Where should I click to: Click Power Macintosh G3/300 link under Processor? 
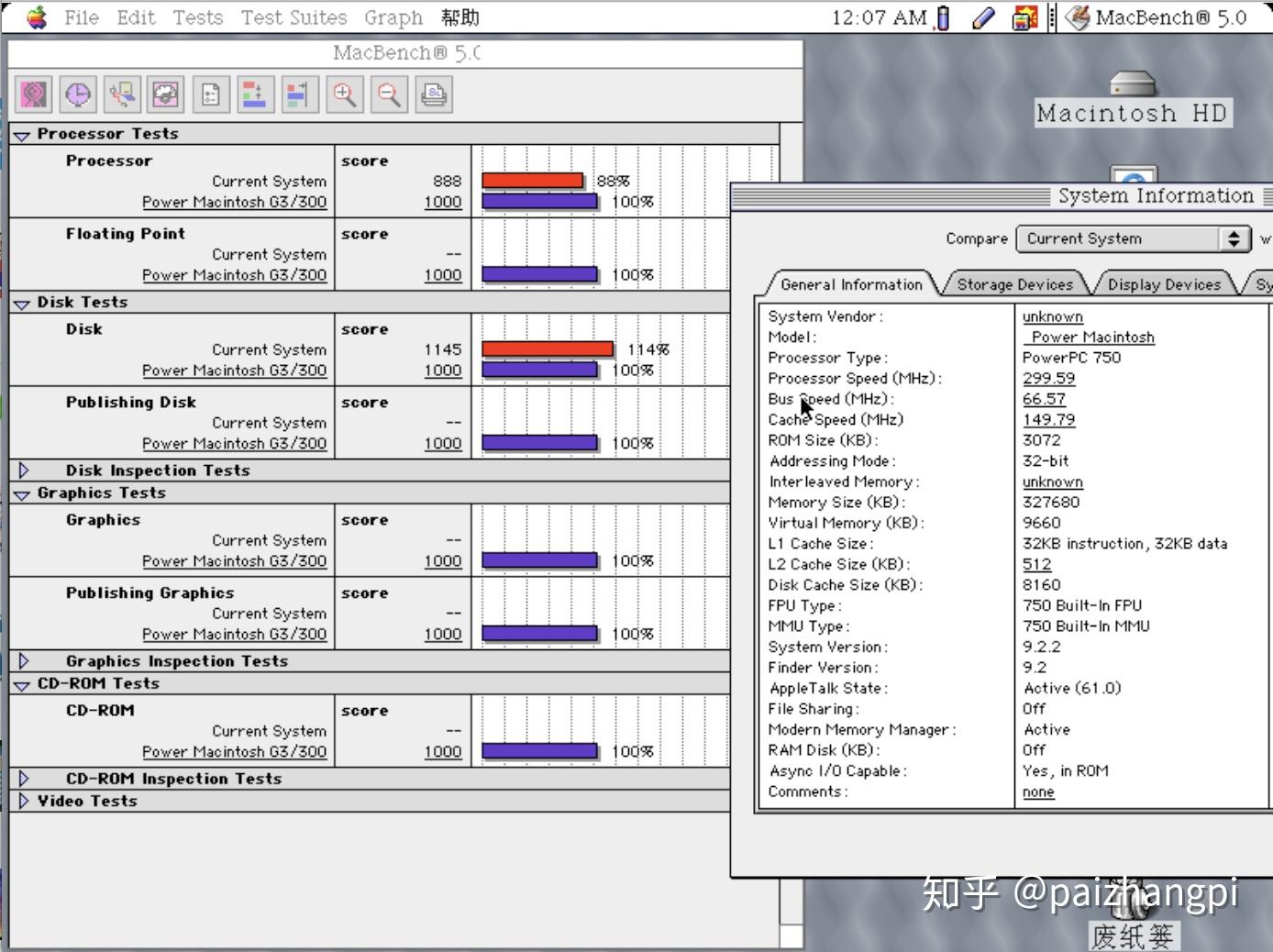(x=234, y=202)
